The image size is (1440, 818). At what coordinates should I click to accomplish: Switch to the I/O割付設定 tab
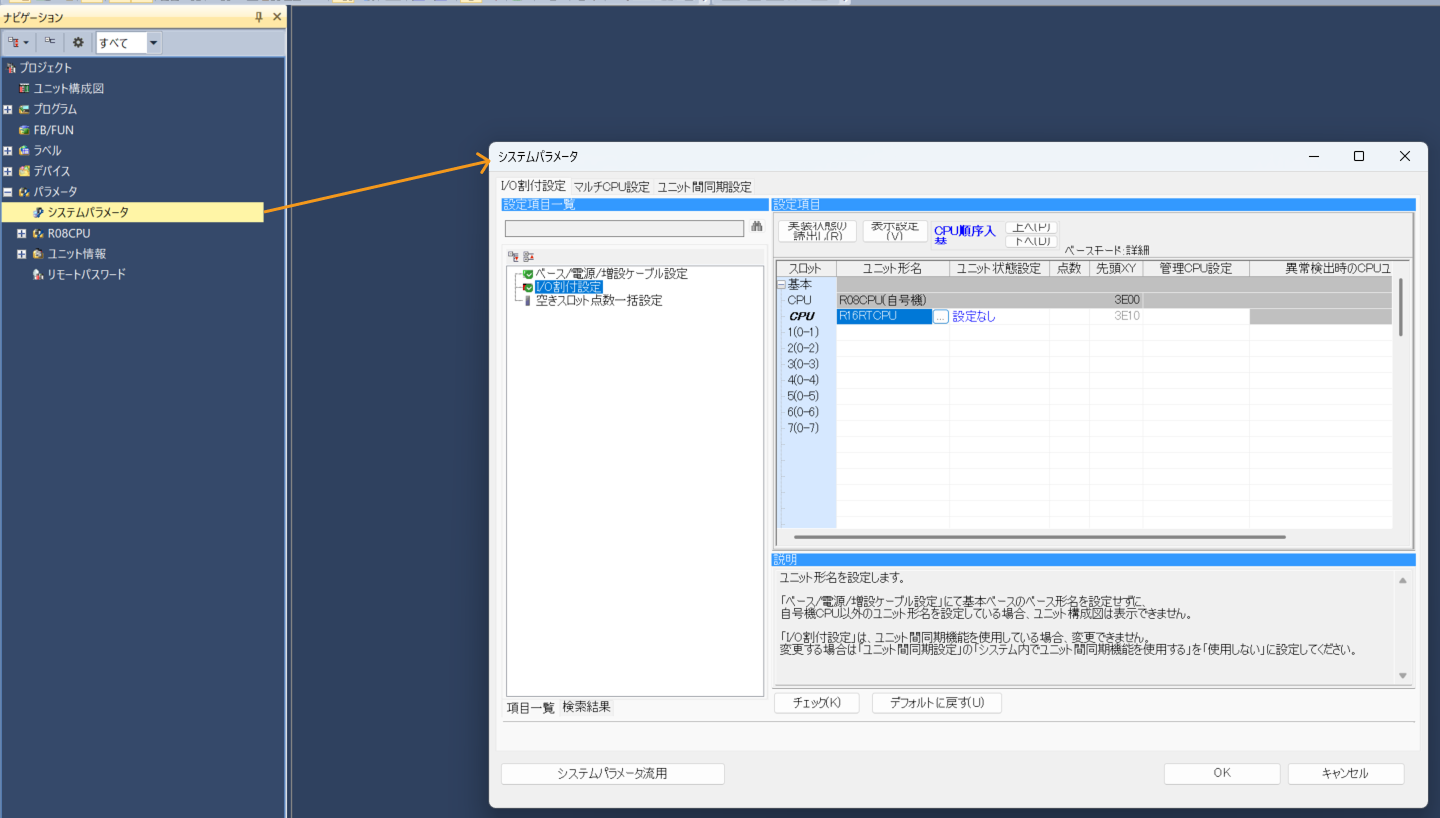coord(533,186)
